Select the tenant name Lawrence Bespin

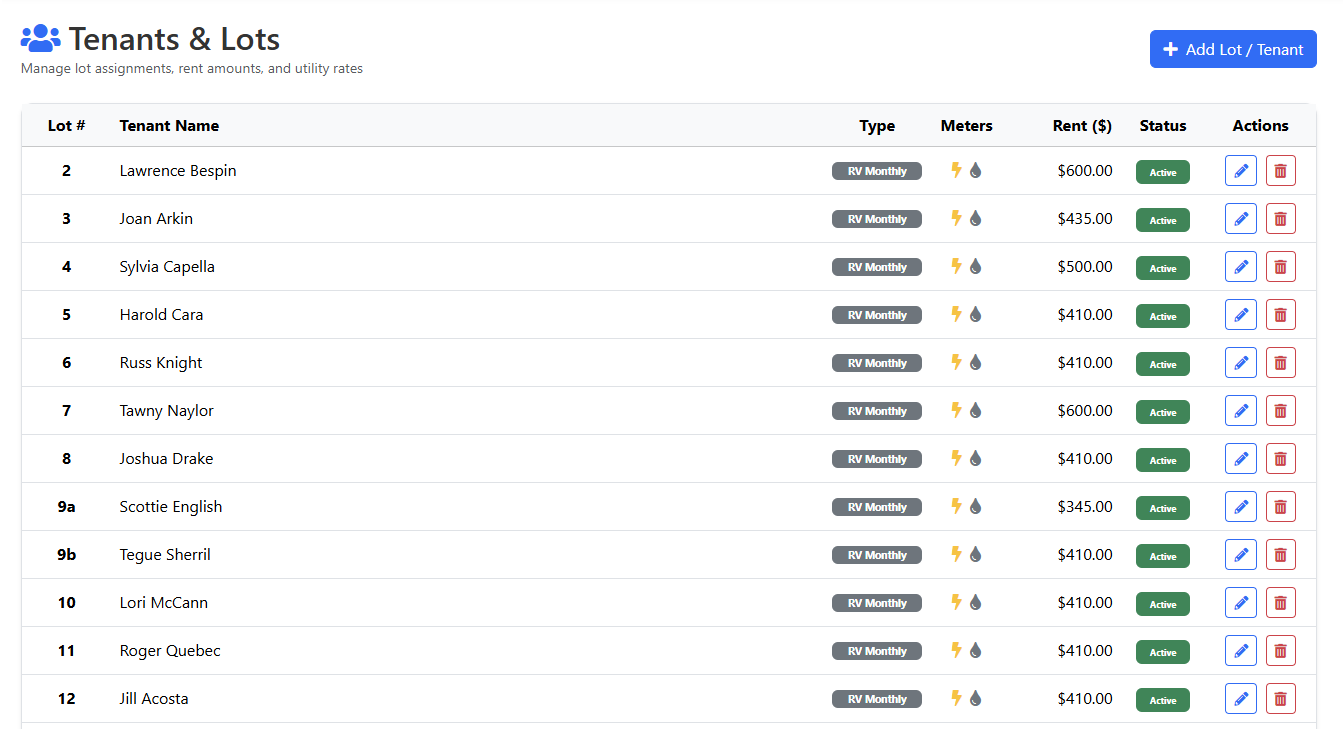[x=178, y=171]
